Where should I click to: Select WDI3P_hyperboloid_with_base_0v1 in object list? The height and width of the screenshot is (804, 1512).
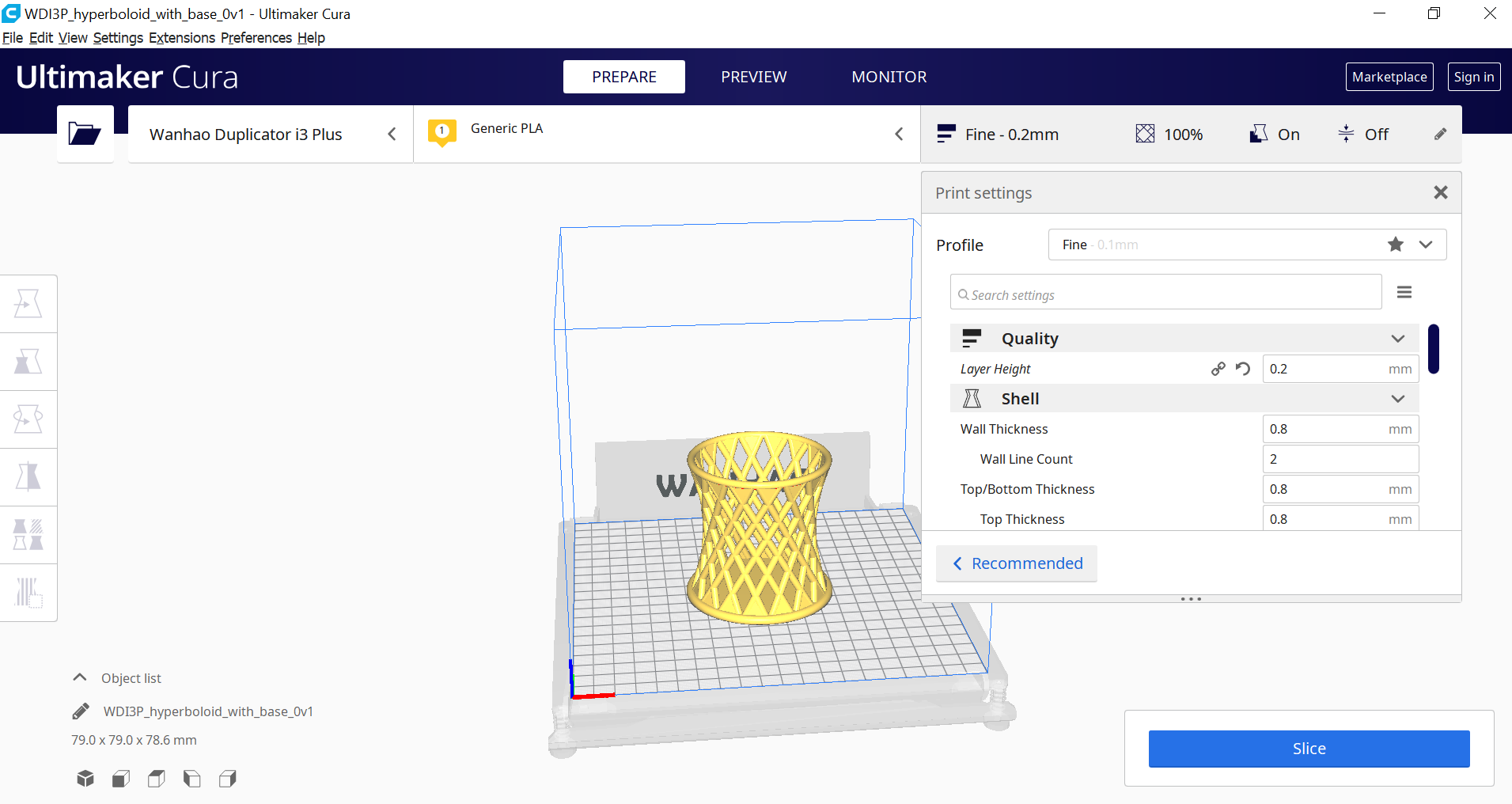click(208, 711)
